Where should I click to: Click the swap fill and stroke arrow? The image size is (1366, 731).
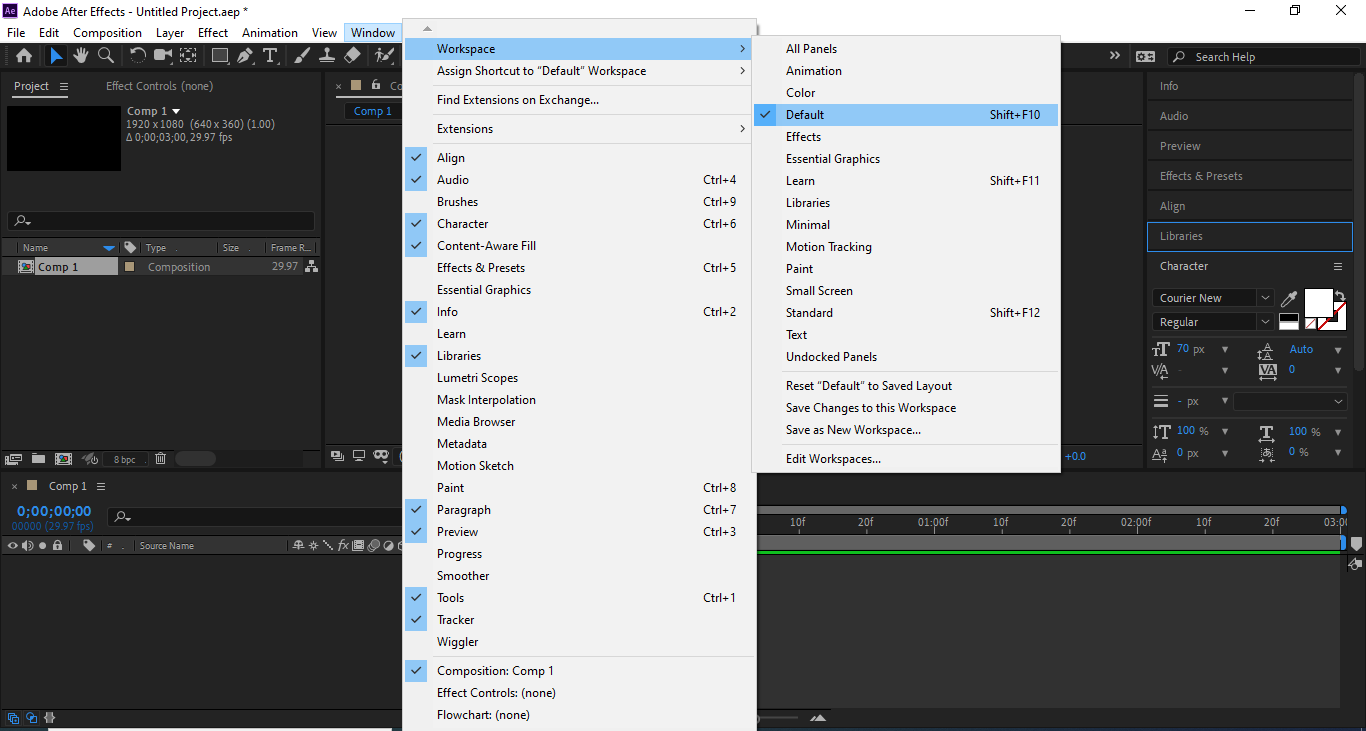pos(1340,295)
